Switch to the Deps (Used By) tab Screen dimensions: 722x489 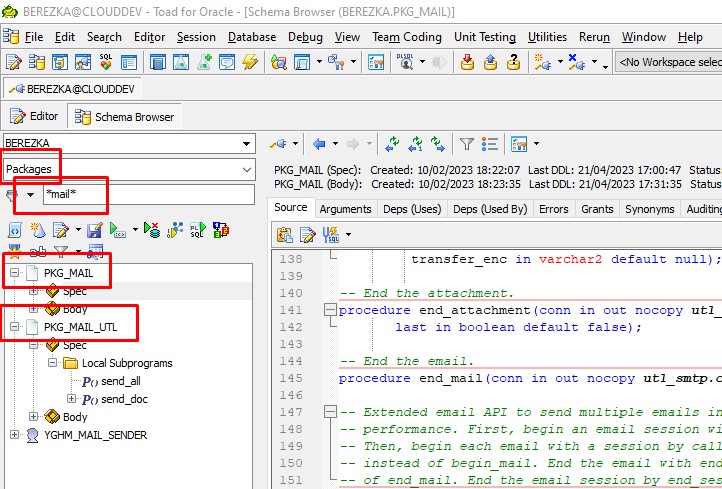tap(490, 209)
